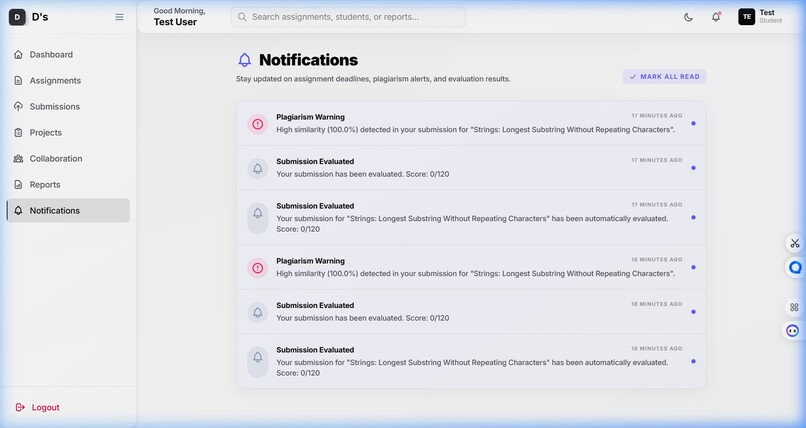
Task: Click the command key floating icon
Action: [794, 307]
